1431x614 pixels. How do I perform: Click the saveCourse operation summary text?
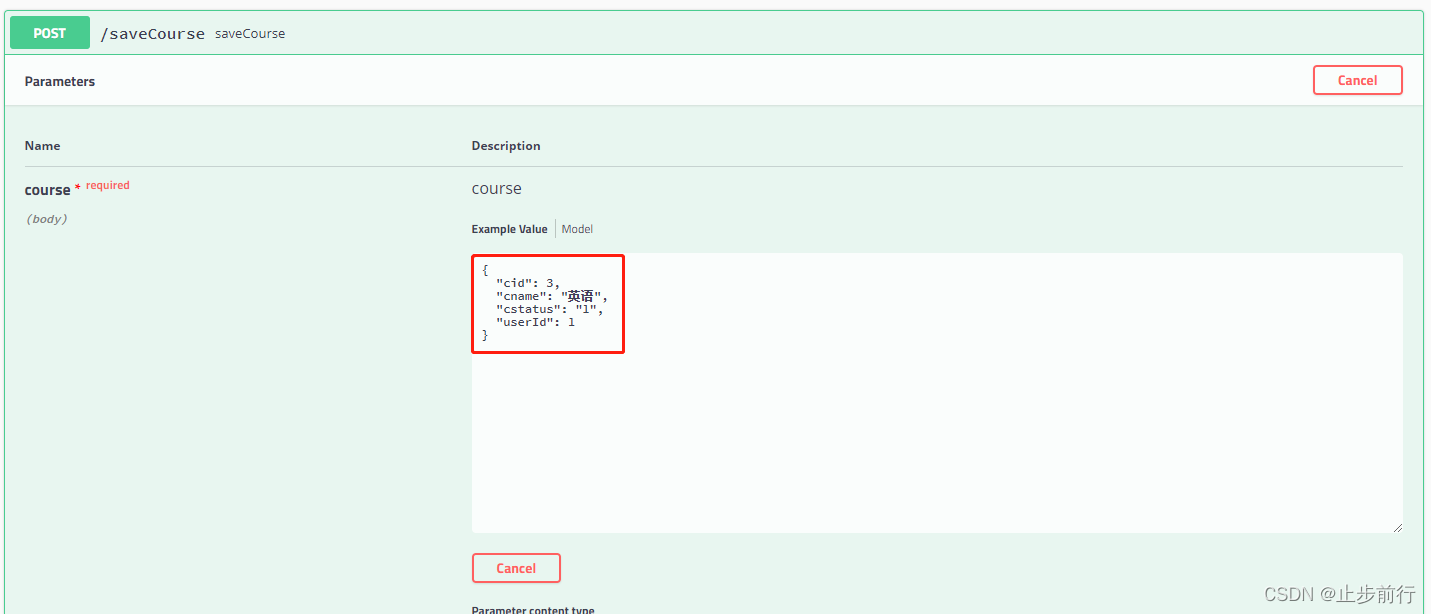tap(250, 34)
